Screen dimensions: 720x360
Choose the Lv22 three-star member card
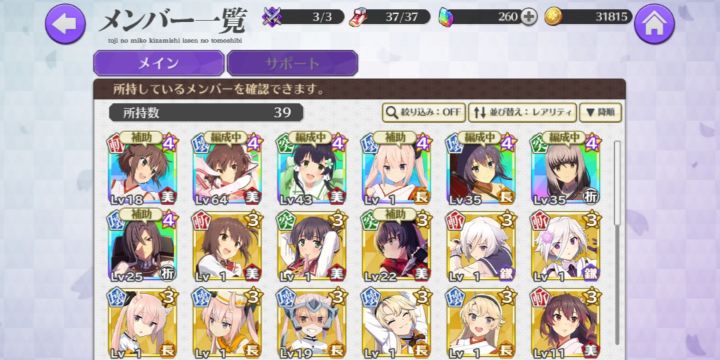click(397, 247)
